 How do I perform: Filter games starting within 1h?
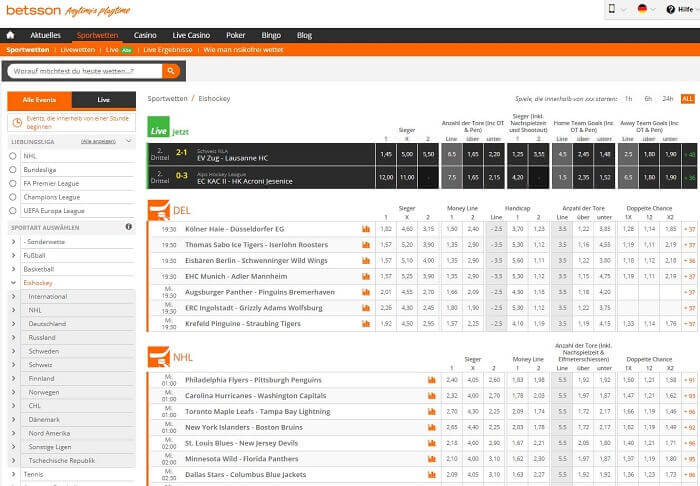628,99
